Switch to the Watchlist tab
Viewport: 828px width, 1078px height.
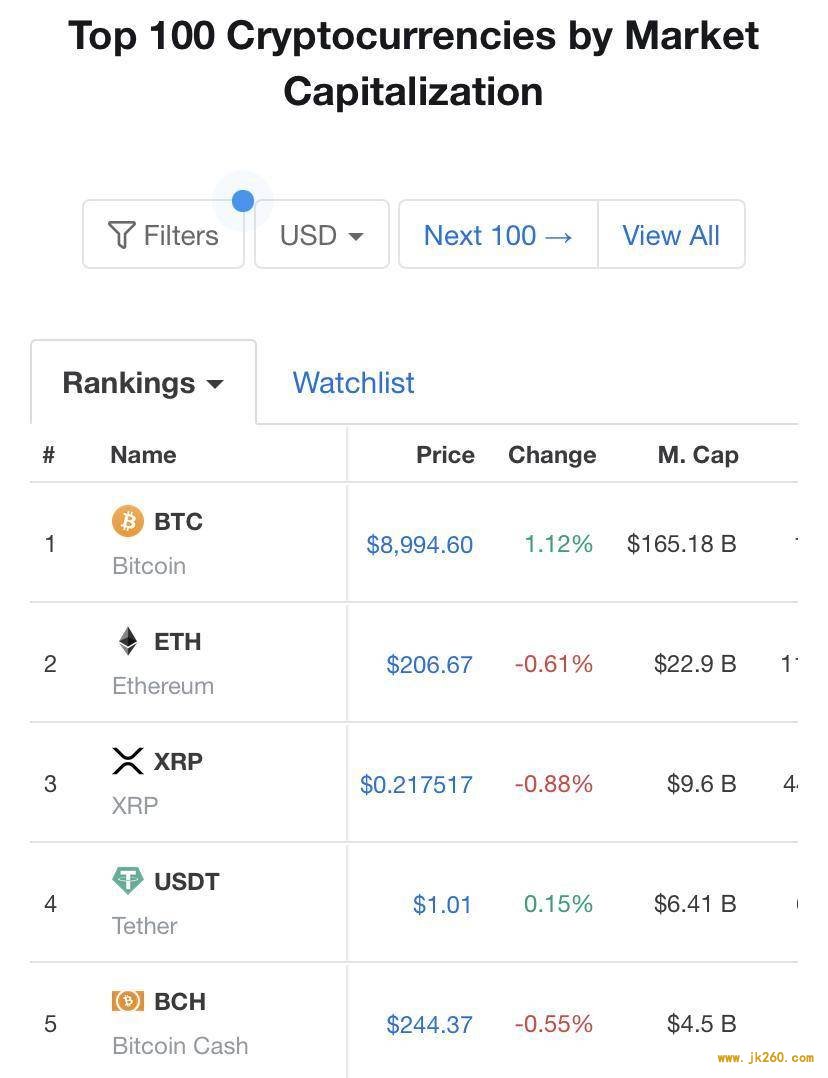[x=353, y=383]
